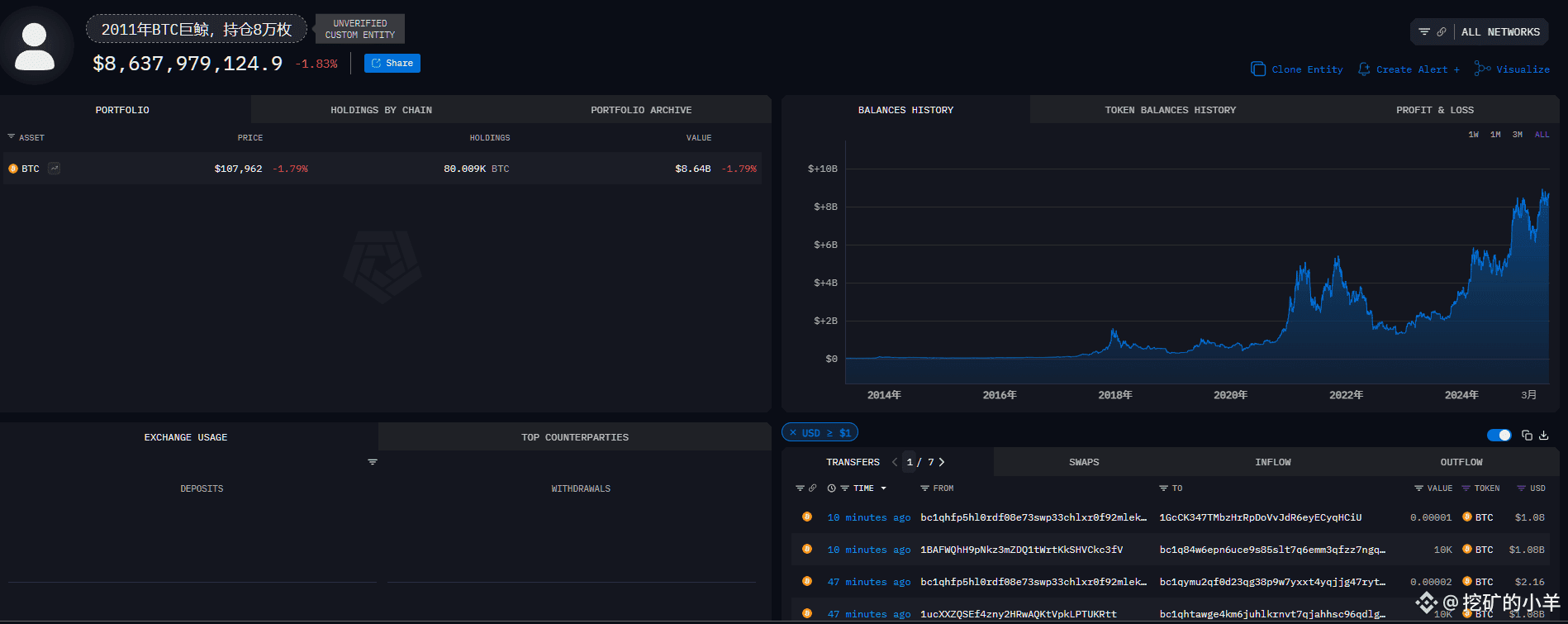Remove the USD ≥ $1 filter chip
Image resolution: width=1568 pixels, height=624 pixels.
pos(793,433)
